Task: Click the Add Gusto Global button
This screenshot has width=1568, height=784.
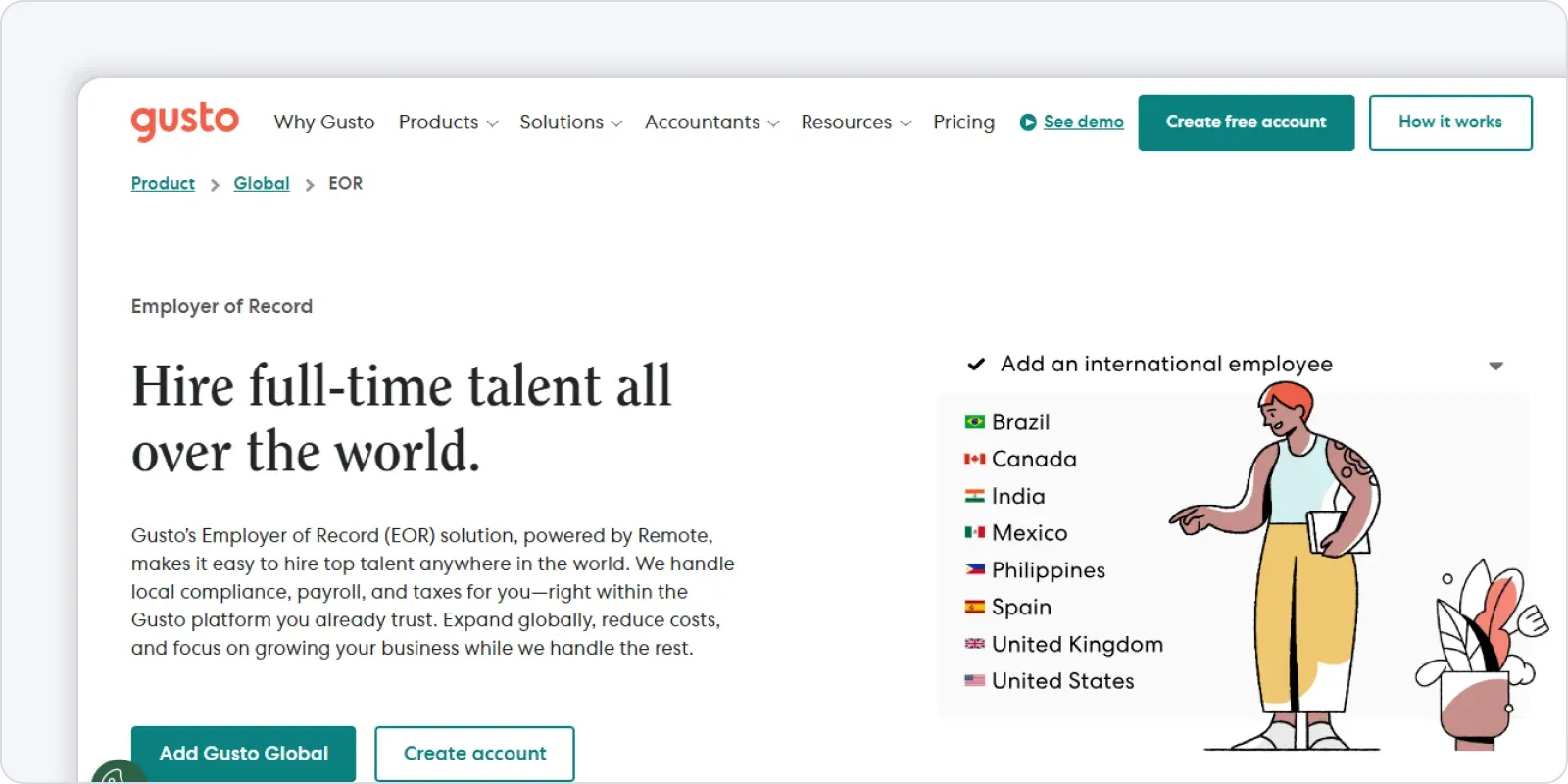Action: 243,753
